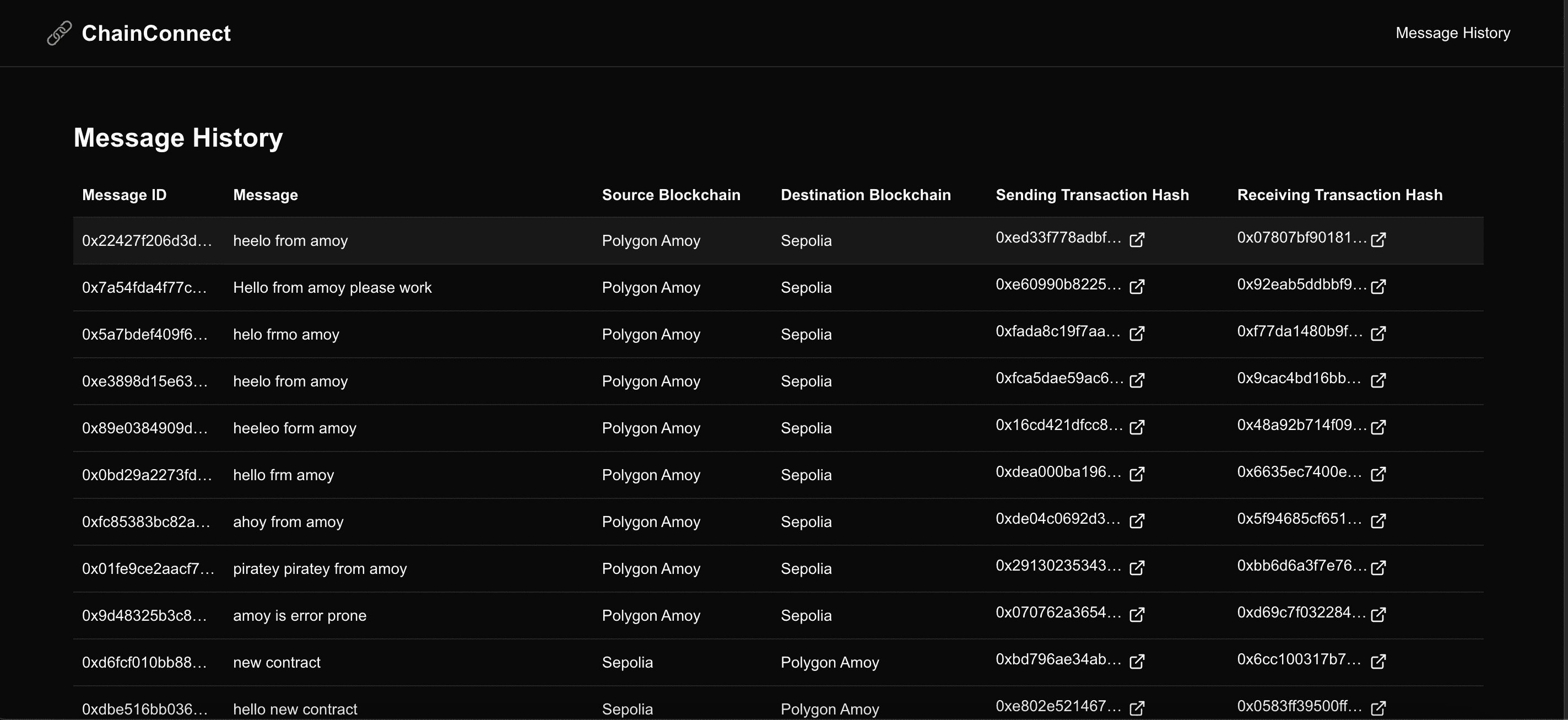The image size is (1568, 720).
Task: Select message ID 0x7a54fda4f77c
Action: pyautogui.click(x=144, y=288)
